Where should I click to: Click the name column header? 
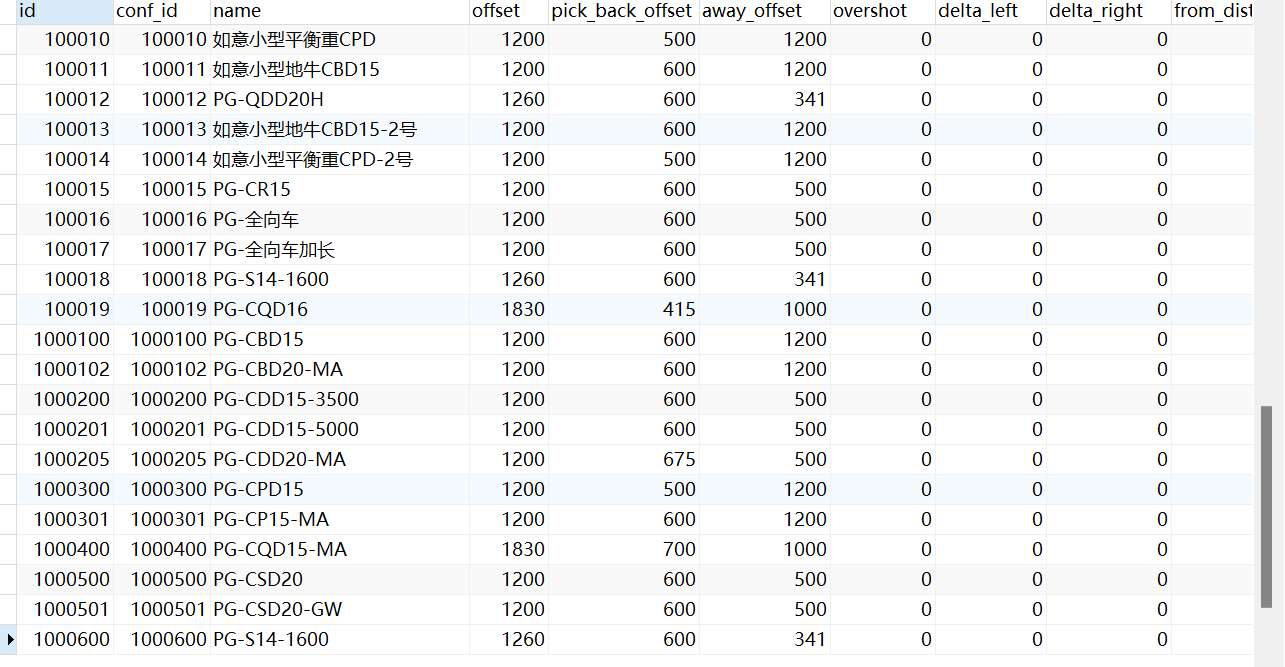pos(340,11)
